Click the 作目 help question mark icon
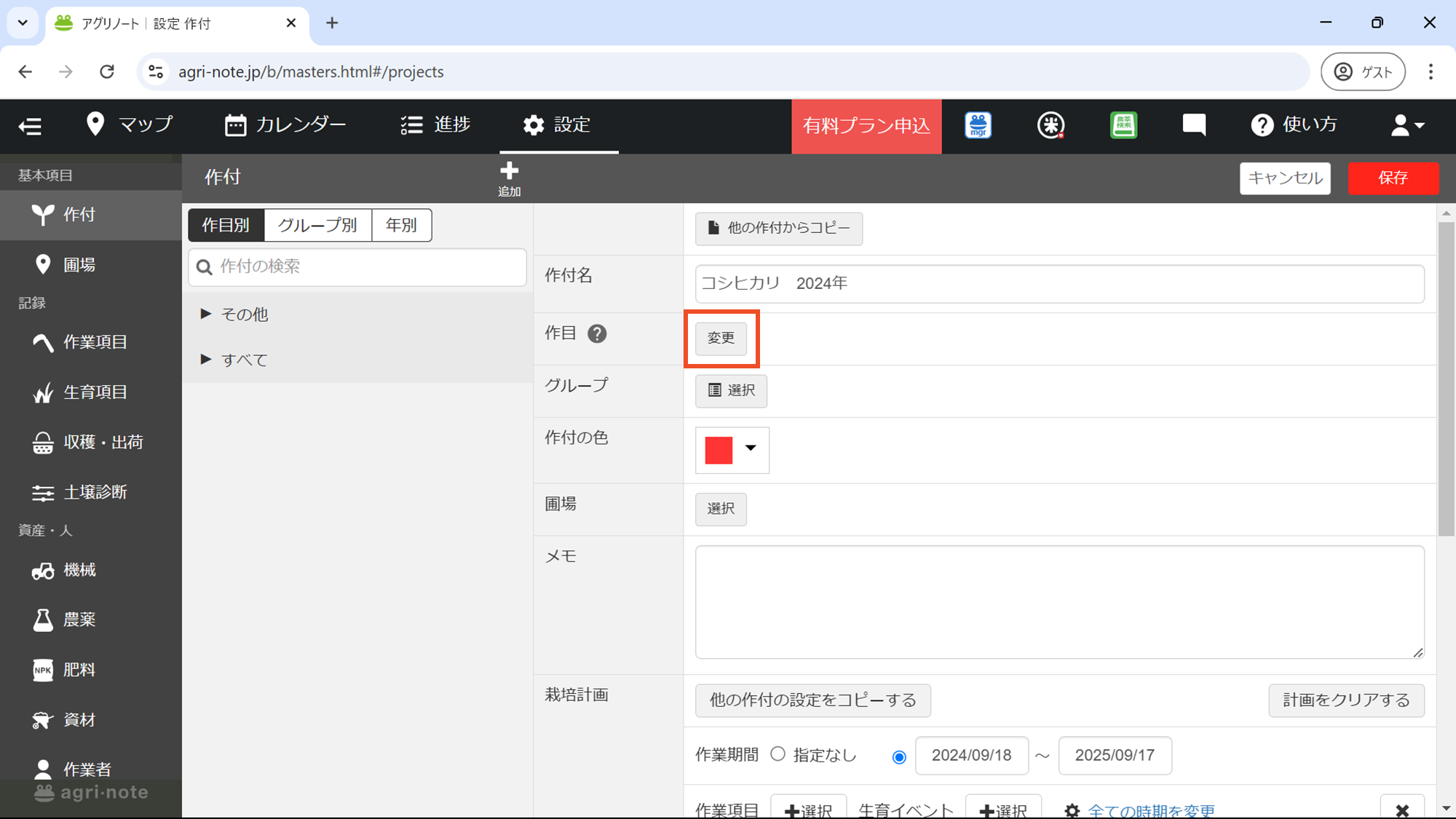1456x819 pixels. click(x=597, y=333)
